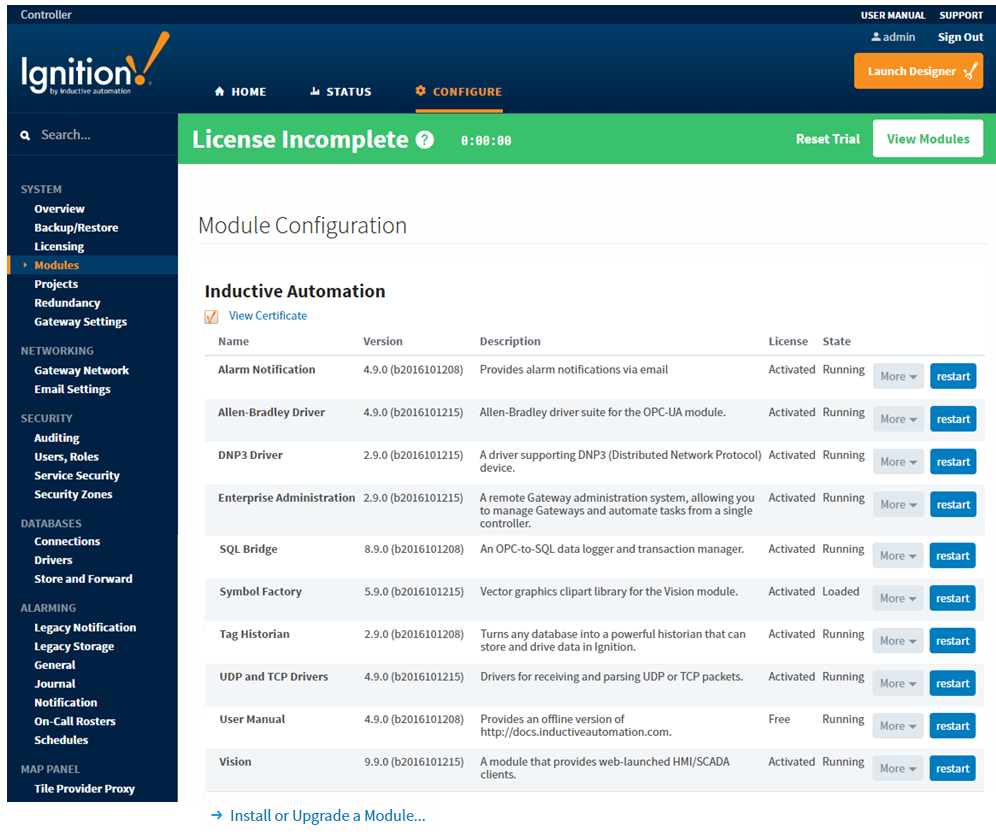Select Licensing in the SYSTEM sidebar
This screenshot has height=834, width=996.
pos(59,246)
